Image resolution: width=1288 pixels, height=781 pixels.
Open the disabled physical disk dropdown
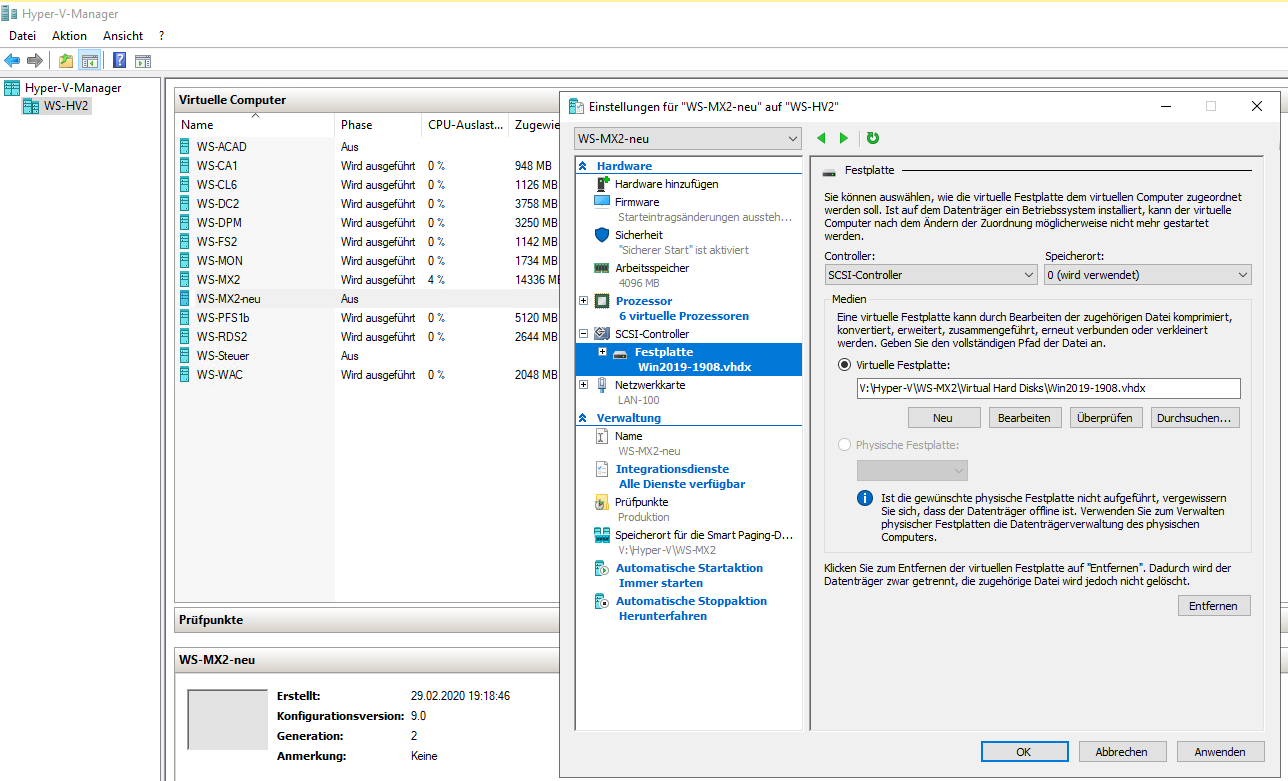pyautogui.click(x=912, y=470)
